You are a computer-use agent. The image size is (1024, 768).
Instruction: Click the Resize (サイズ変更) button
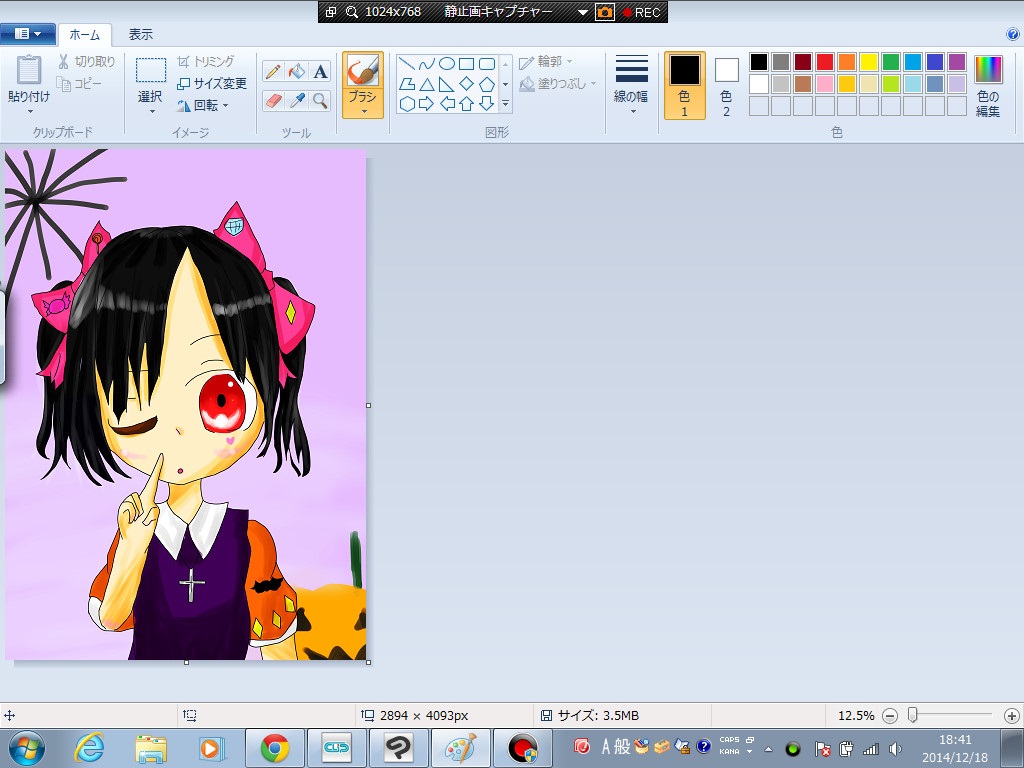(x=212, y=84)
